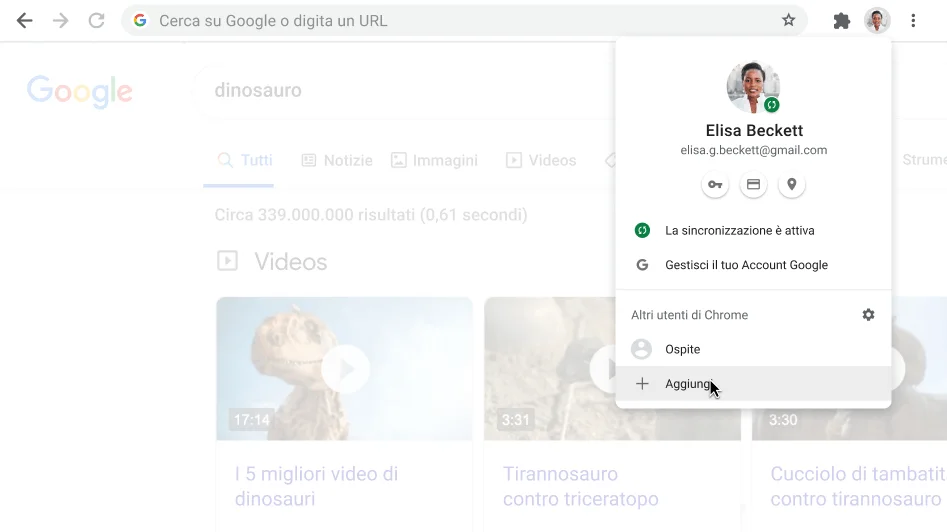The height and width of the screenshot is (532, 947).
Task: Open manage profiles gear icon
Action: pos(868,315)
